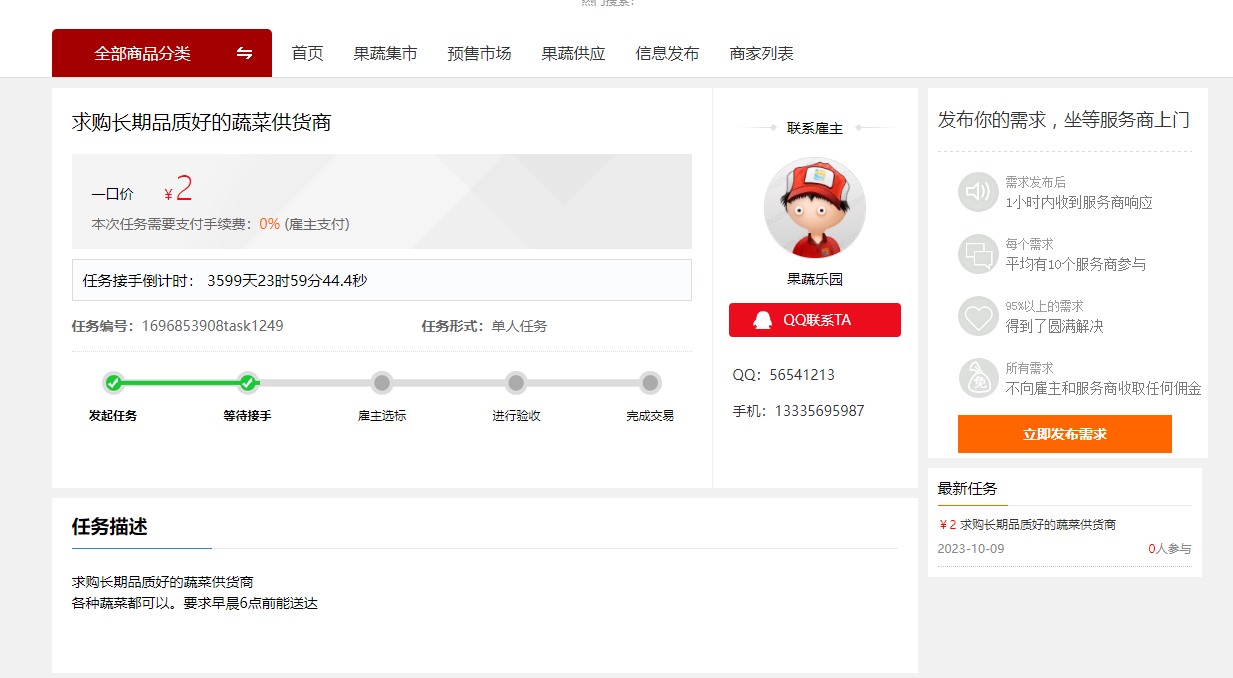This screenshot has width=1233, height=678.
Task: Click the QQ联系TA button
Action: coord(815,320)
